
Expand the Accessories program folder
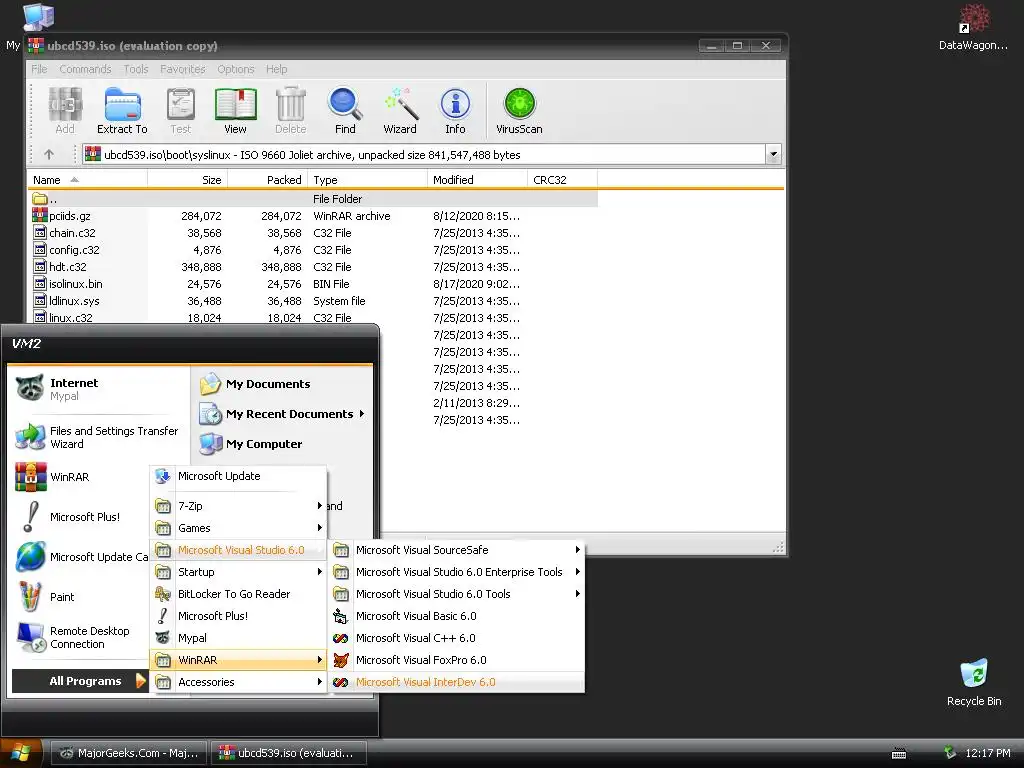(238, 682)
